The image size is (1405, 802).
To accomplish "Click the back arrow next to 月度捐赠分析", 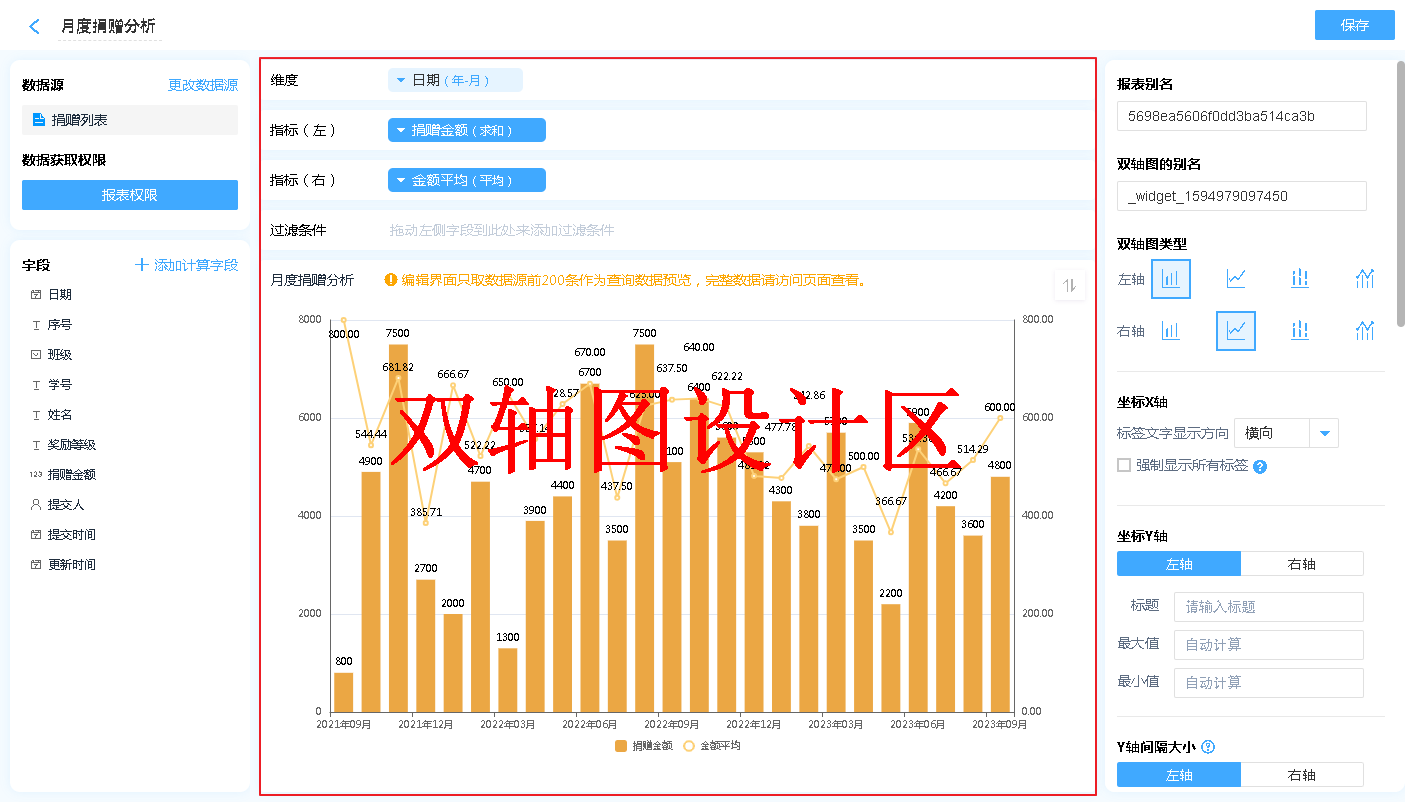I will point(35,27).
